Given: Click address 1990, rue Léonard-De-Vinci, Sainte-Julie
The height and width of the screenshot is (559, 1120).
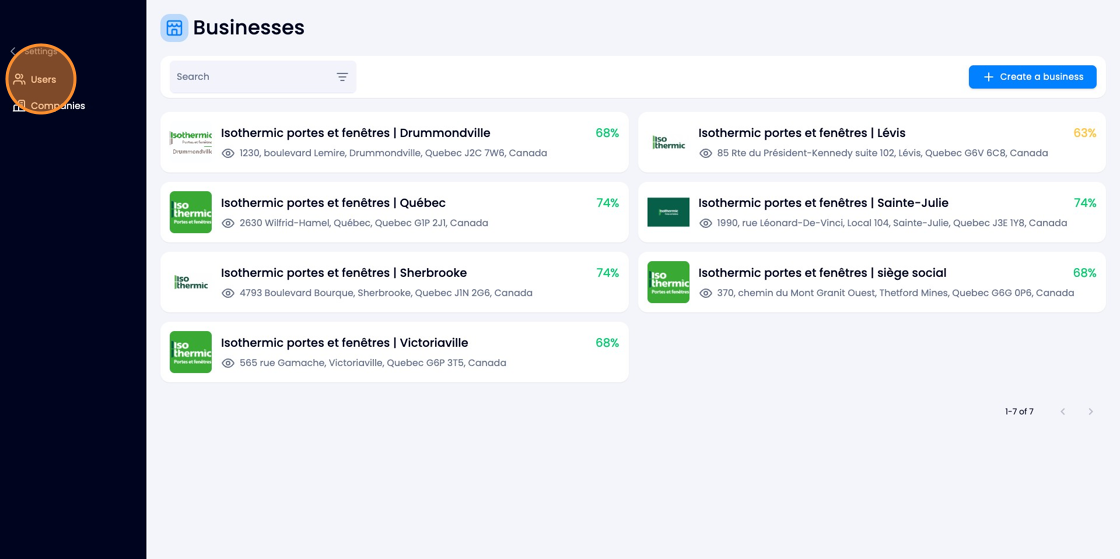Looking at the screenshot, I should [891, 223].
